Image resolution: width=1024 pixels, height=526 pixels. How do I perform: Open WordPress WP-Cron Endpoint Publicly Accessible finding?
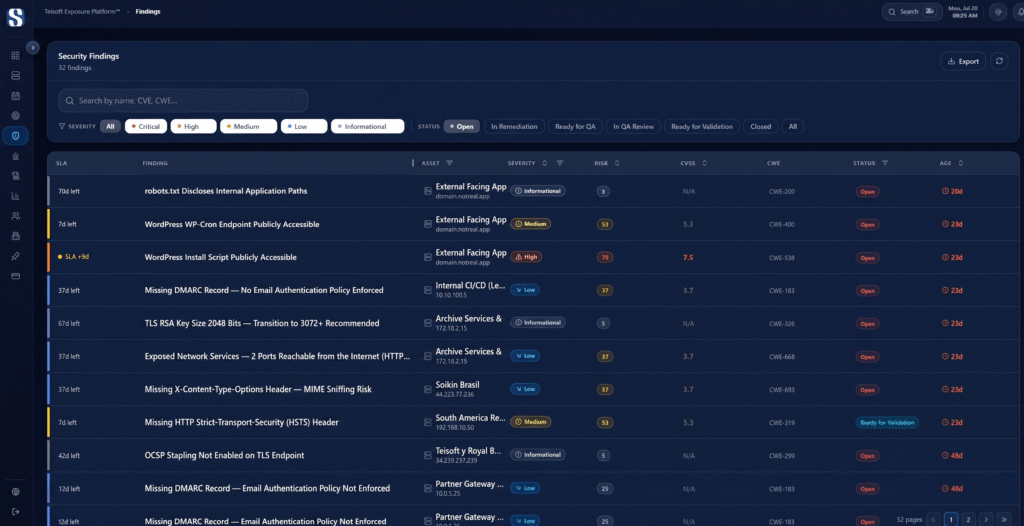click(232, 224)
